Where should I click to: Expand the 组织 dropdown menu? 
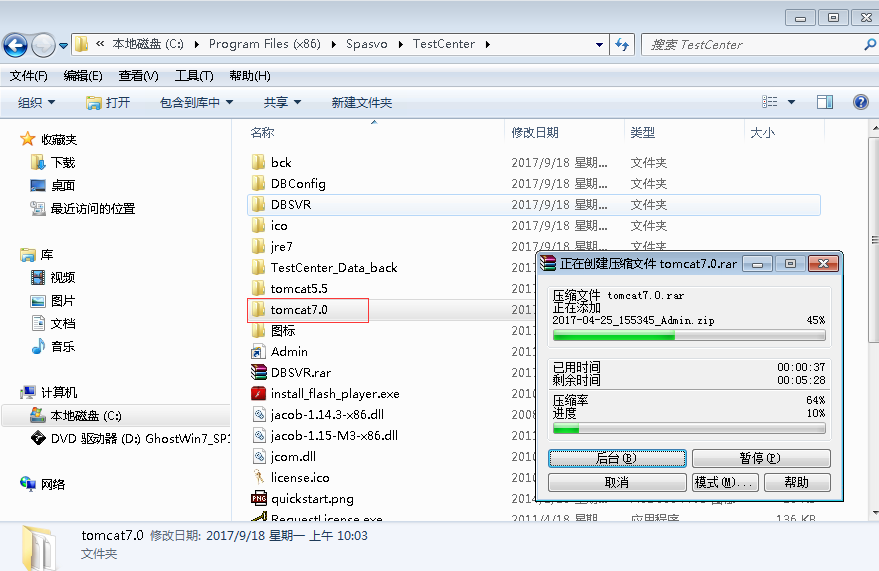(x=37, y=102)
